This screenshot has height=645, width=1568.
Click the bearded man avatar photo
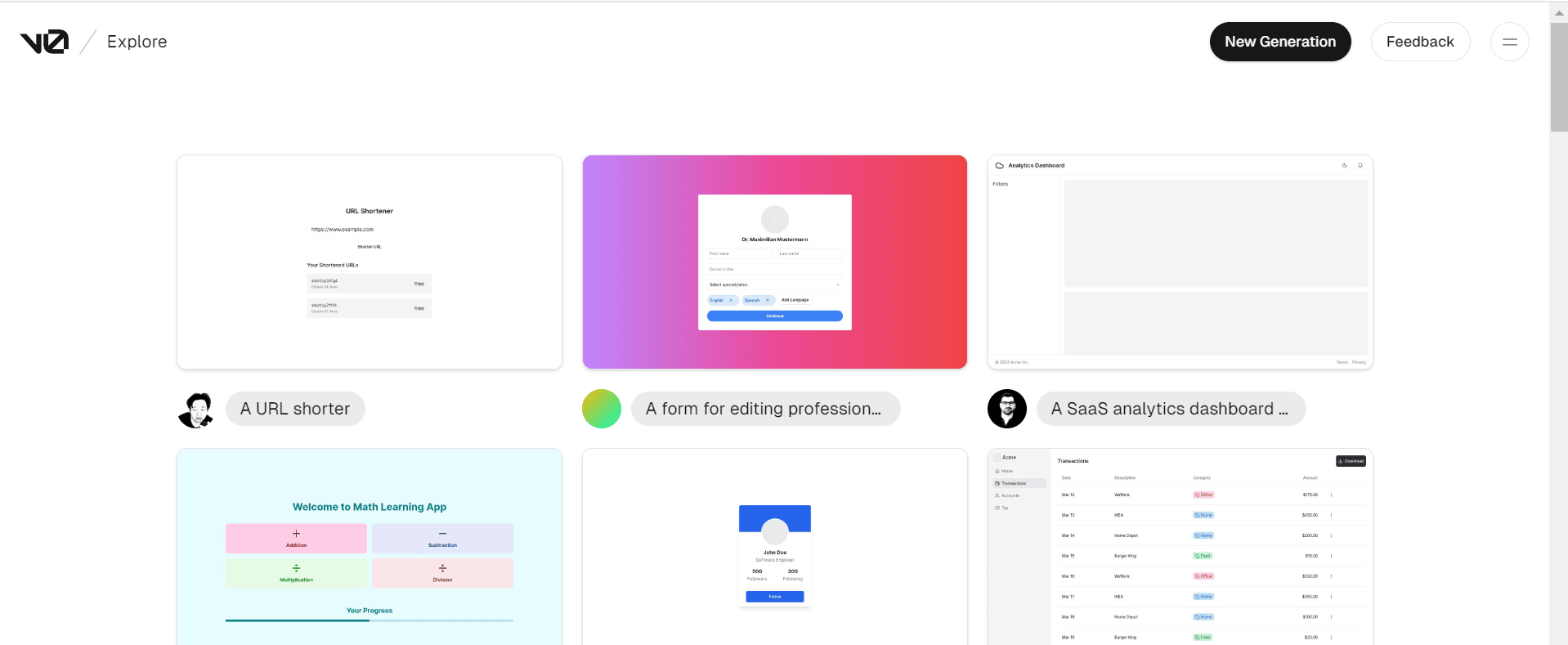[x=1007, y=409]
